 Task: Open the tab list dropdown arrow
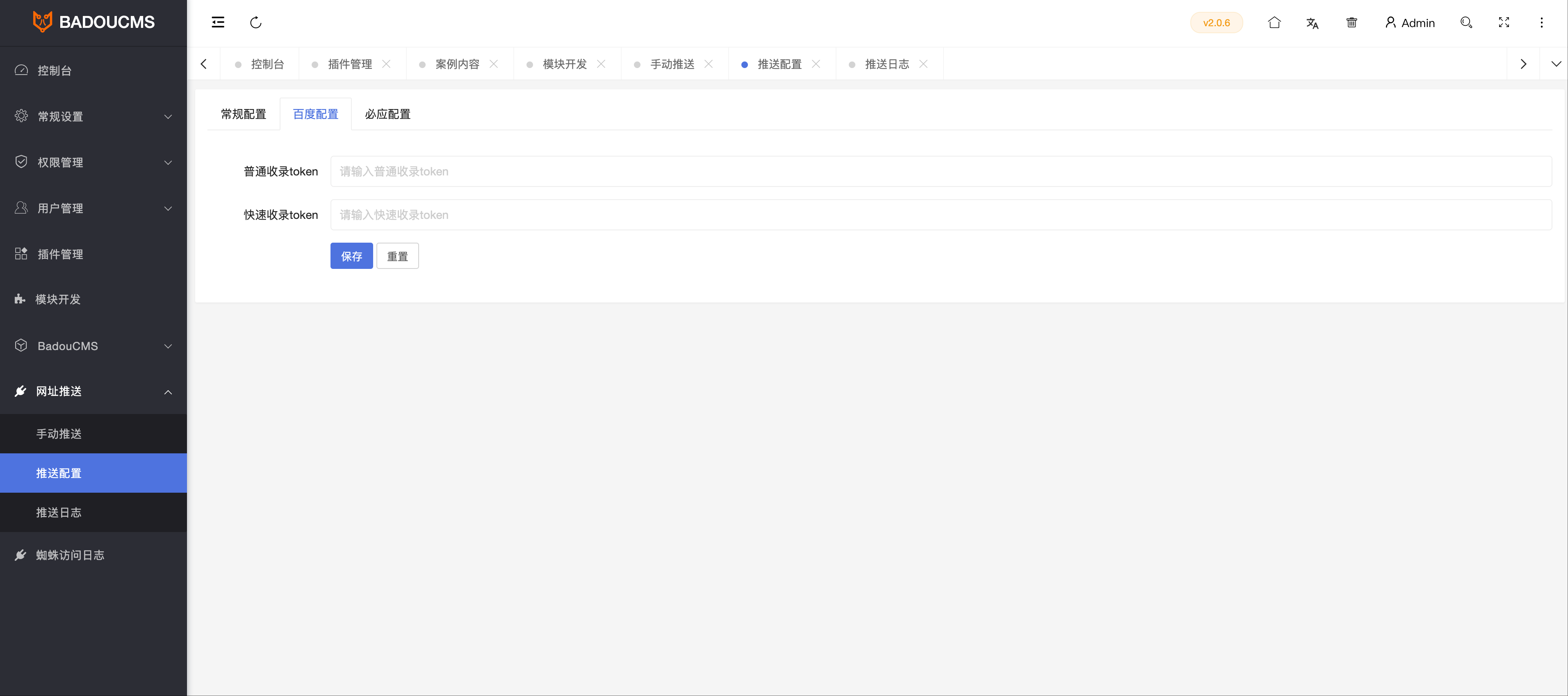click(x=1556, y=64)
